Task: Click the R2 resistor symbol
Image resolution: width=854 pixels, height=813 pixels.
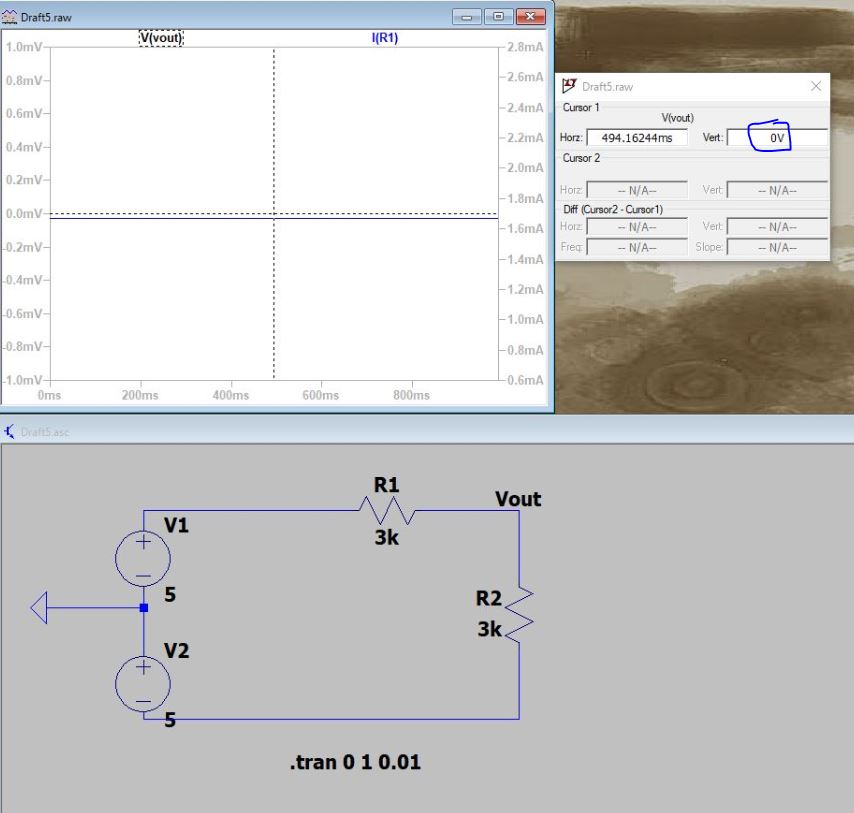Action: pos(519,613)
